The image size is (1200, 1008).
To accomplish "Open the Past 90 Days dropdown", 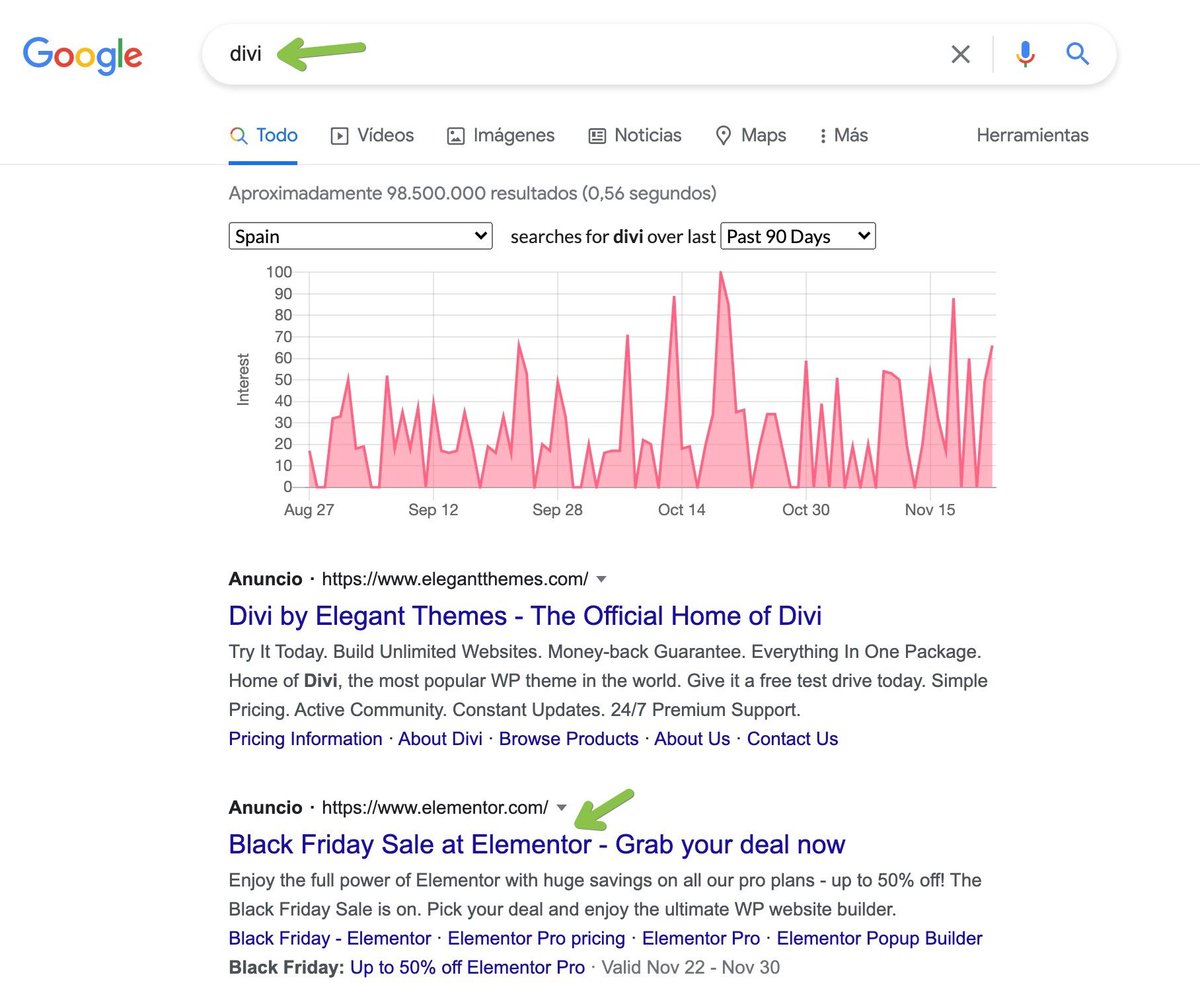I will coord(798,236).
